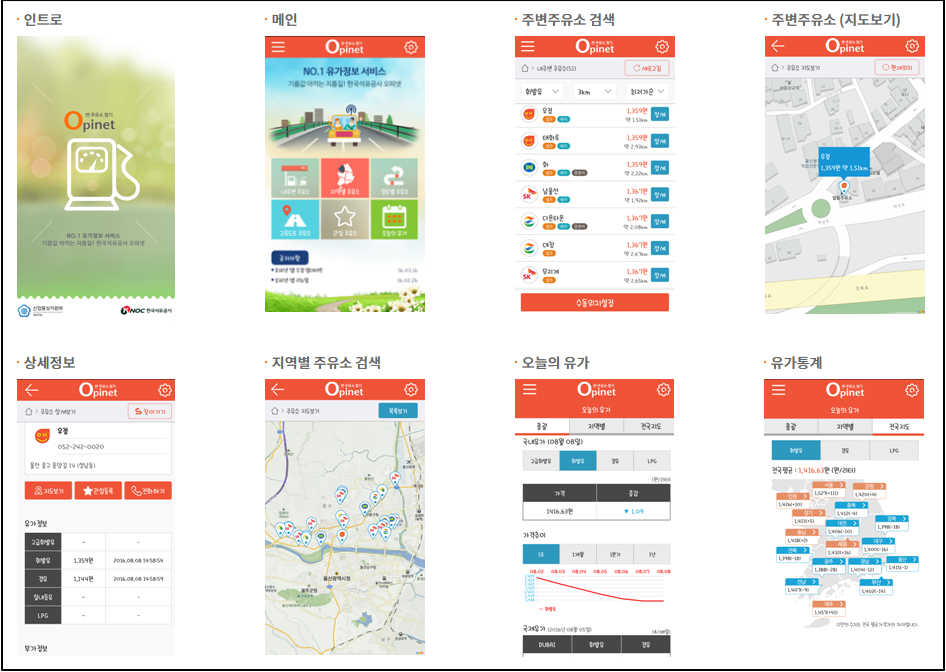
Task: Expand the 최저가순 sort order dropdown
Action: point(647,92)
